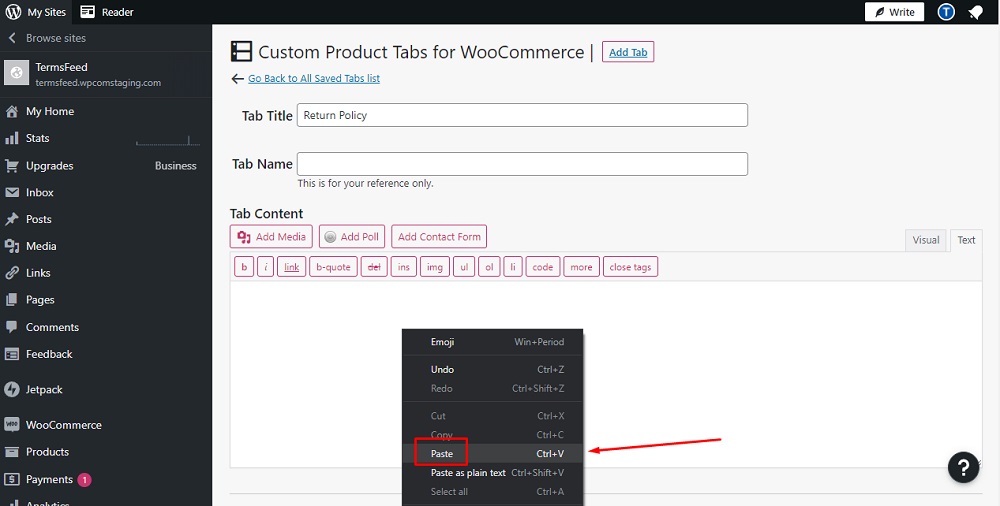Click the Business plan label
This screenshot has height=506, width=1000.
pos(175,166)
